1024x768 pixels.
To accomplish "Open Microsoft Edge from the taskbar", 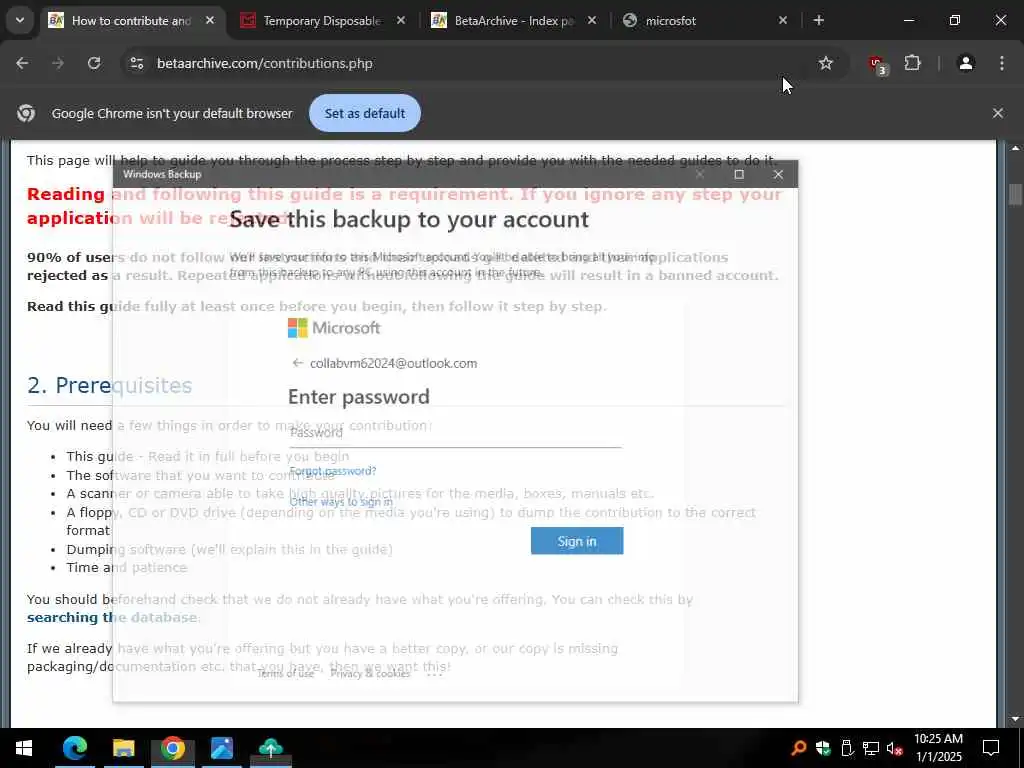I will click(74, 748).
